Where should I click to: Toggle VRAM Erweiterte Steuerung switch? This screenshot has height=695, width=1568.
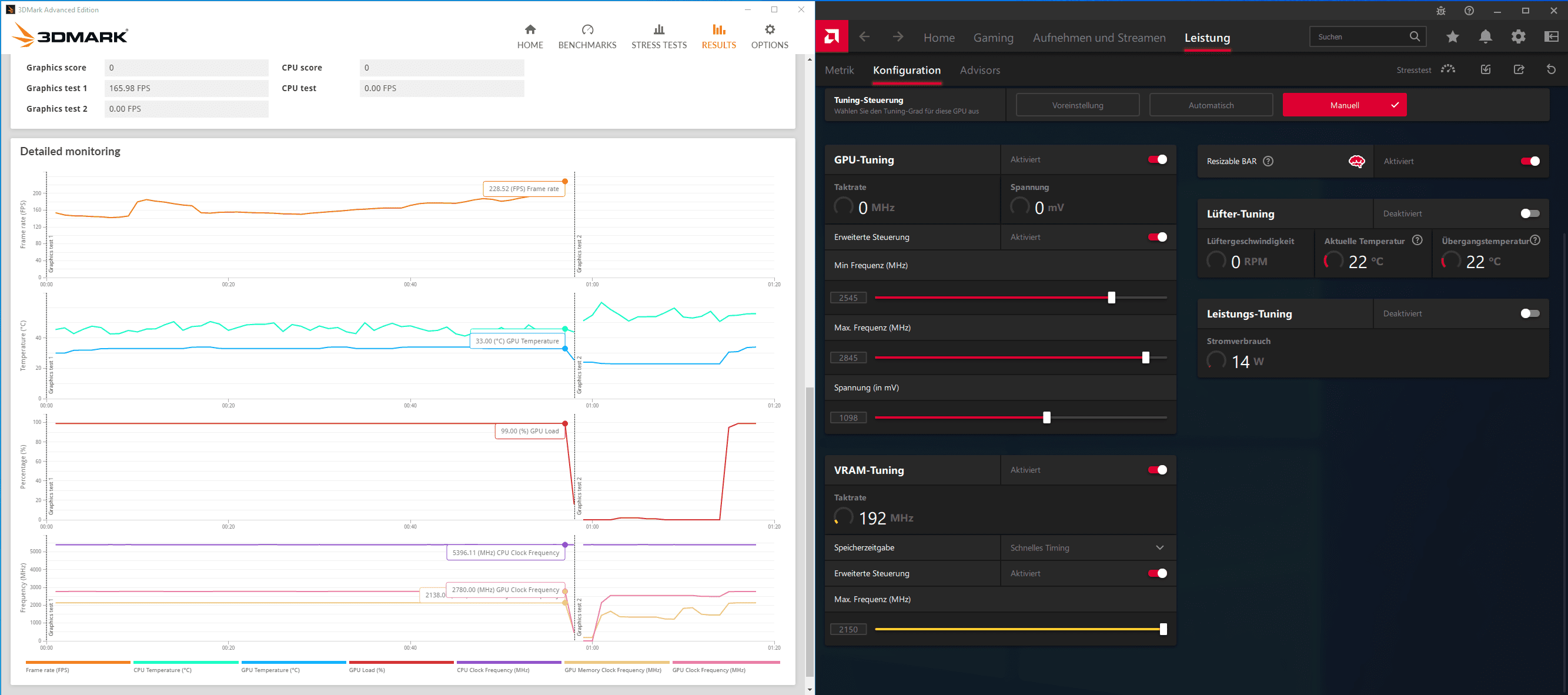coord(1157,573)
